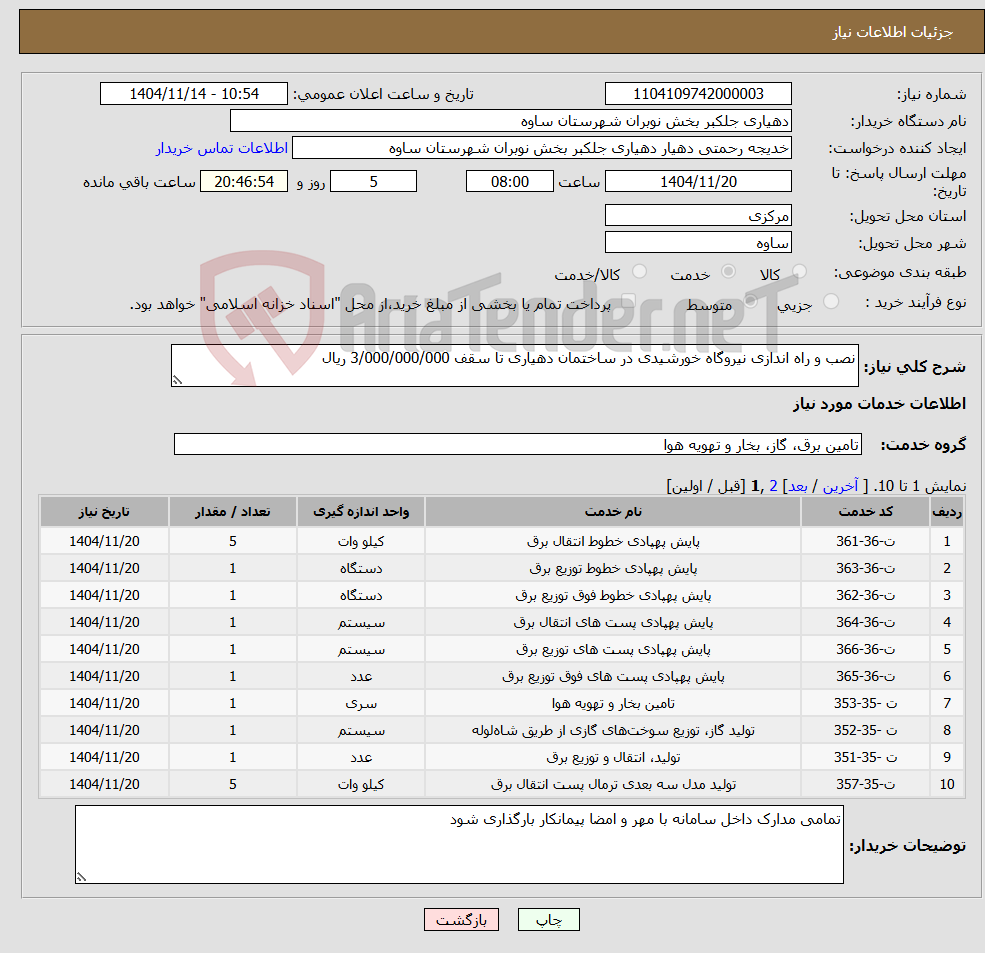The height and width of the screenshot is (953, 985).
Task: Select the خدمت radio button
Action: 729,271
